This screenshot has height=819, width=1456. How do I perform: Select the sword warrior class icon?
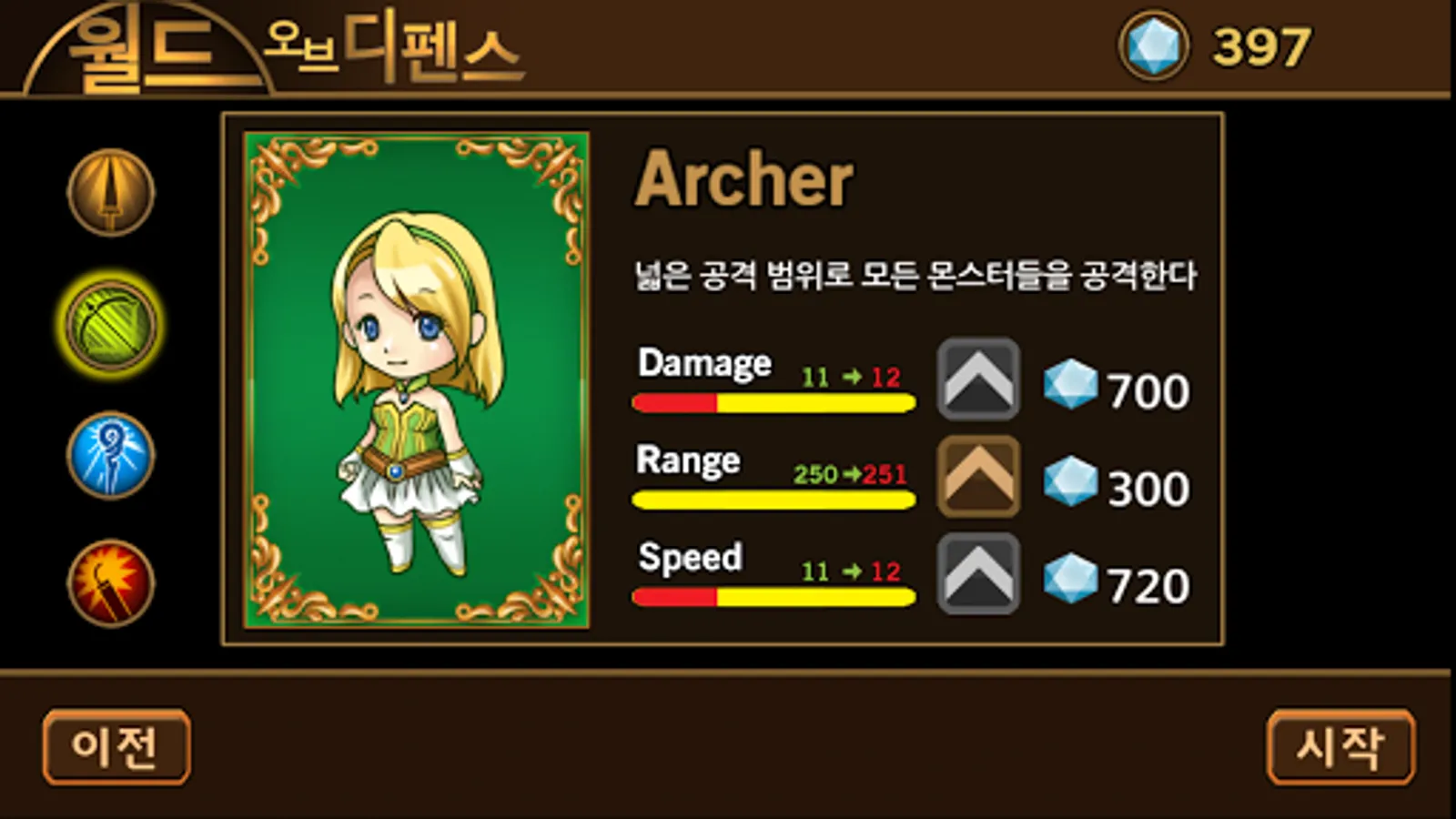tap(111, 193)
